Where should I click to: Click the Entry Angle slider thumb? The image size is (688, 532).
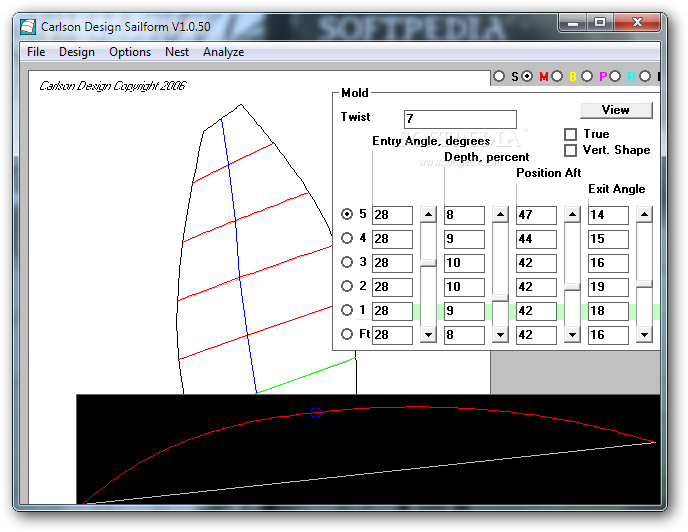(428, 262)
